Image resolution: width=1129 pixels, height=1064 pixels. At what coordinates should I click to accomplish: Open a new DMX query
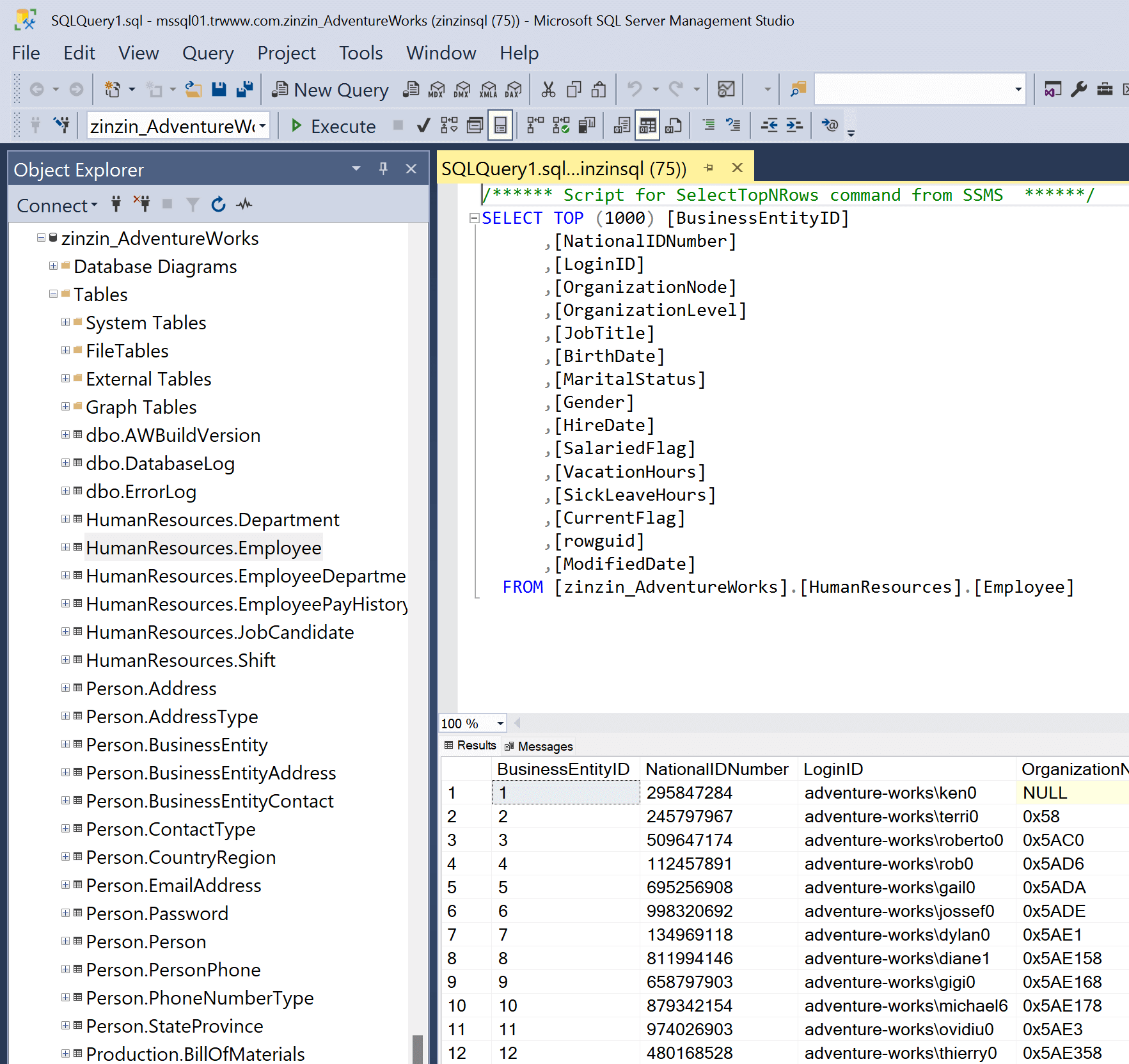point(462,89)
